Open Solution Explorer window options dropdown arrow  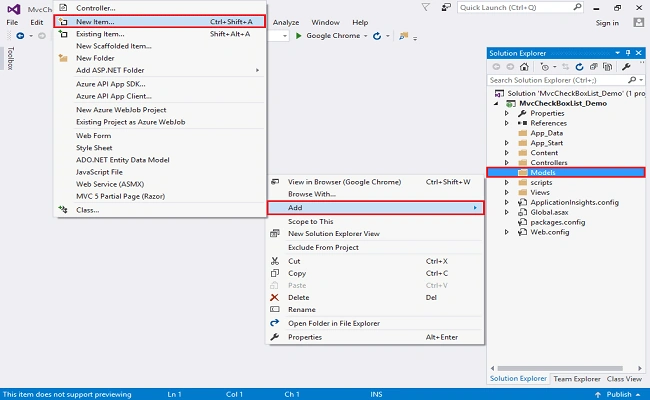click(618, 53)
